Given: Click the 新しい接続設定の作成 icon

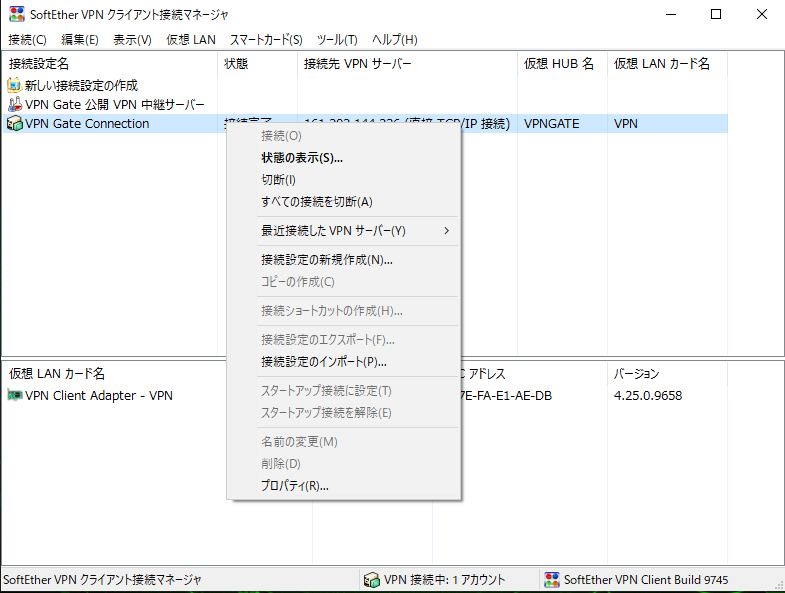Looking at the screenshot, I should 14,85.
